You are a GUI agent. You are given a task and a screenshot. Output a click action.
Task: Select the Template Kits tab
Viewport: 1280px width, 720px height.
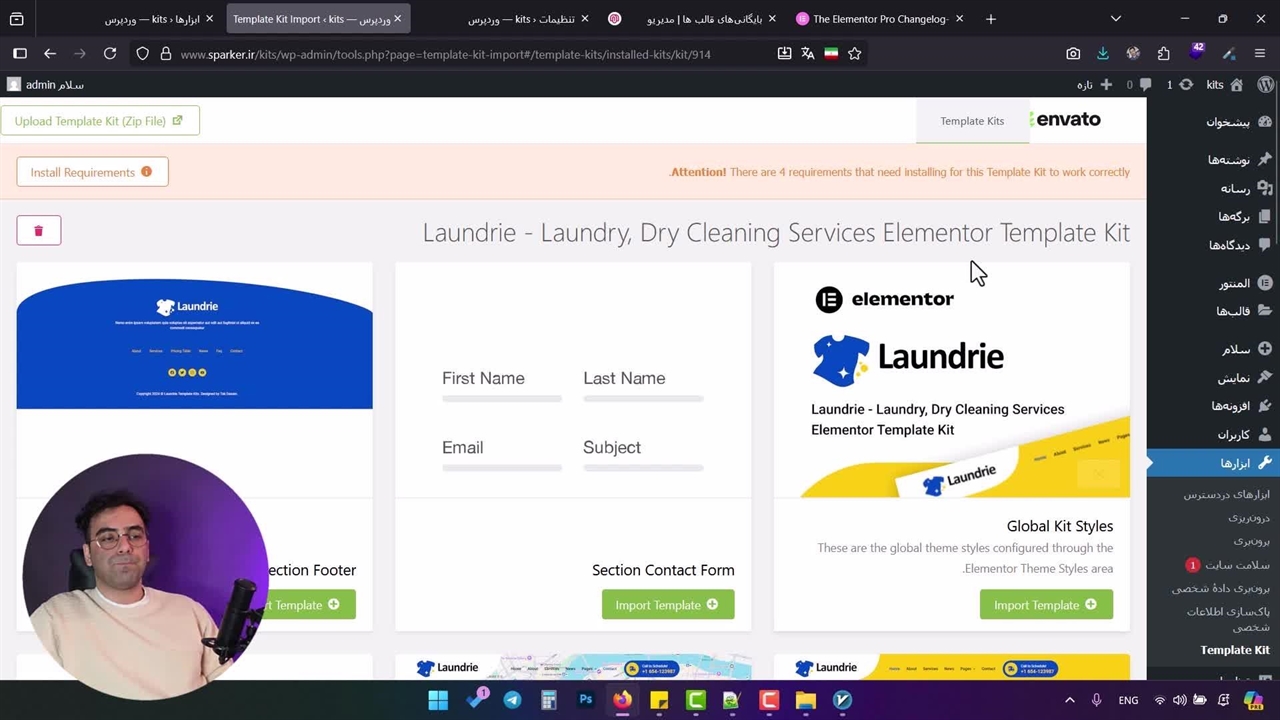pyautogui.click(x=971, y=121)
